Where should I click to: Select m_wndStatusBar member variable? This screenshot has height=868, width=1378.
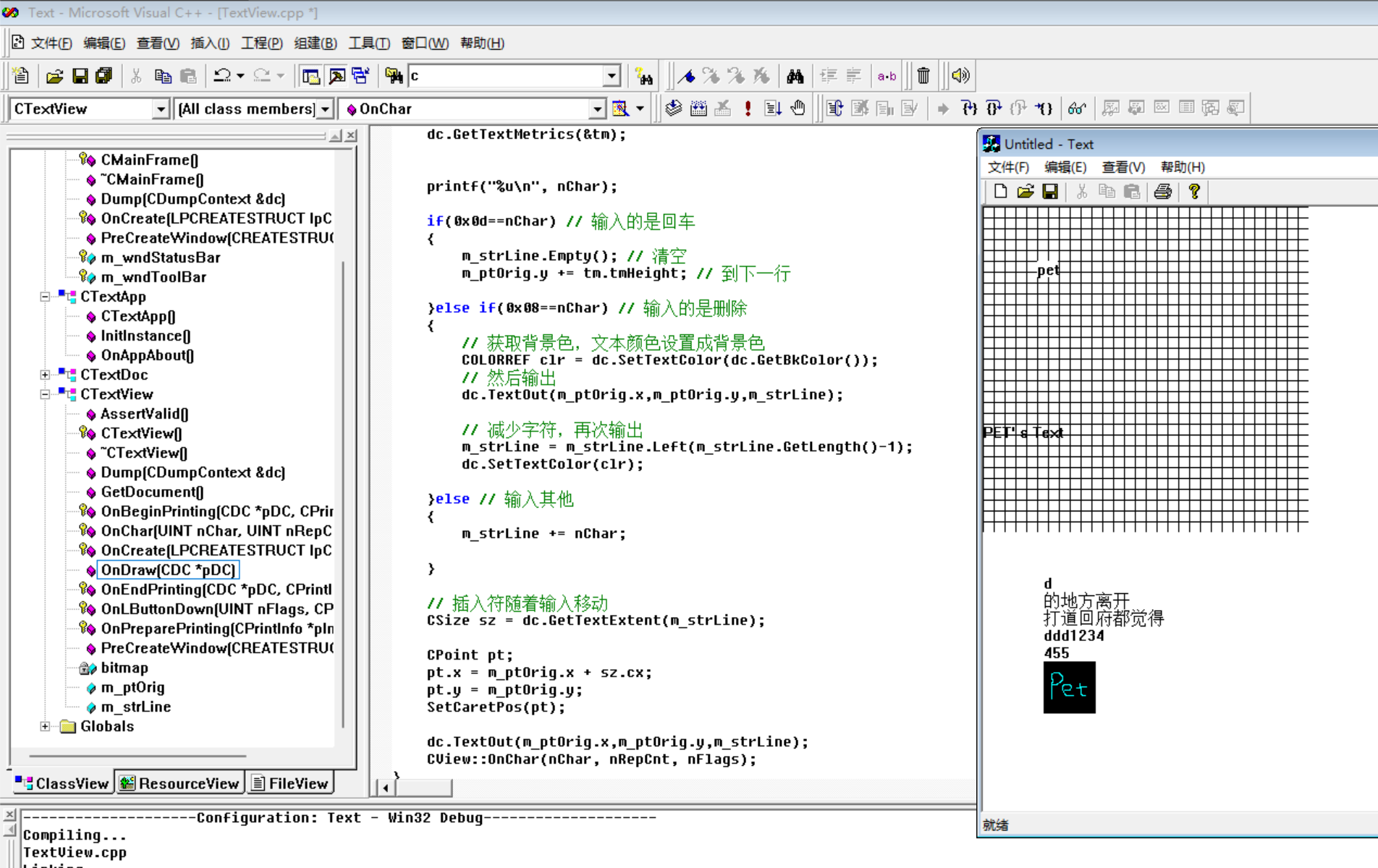[x=161, y=258]
